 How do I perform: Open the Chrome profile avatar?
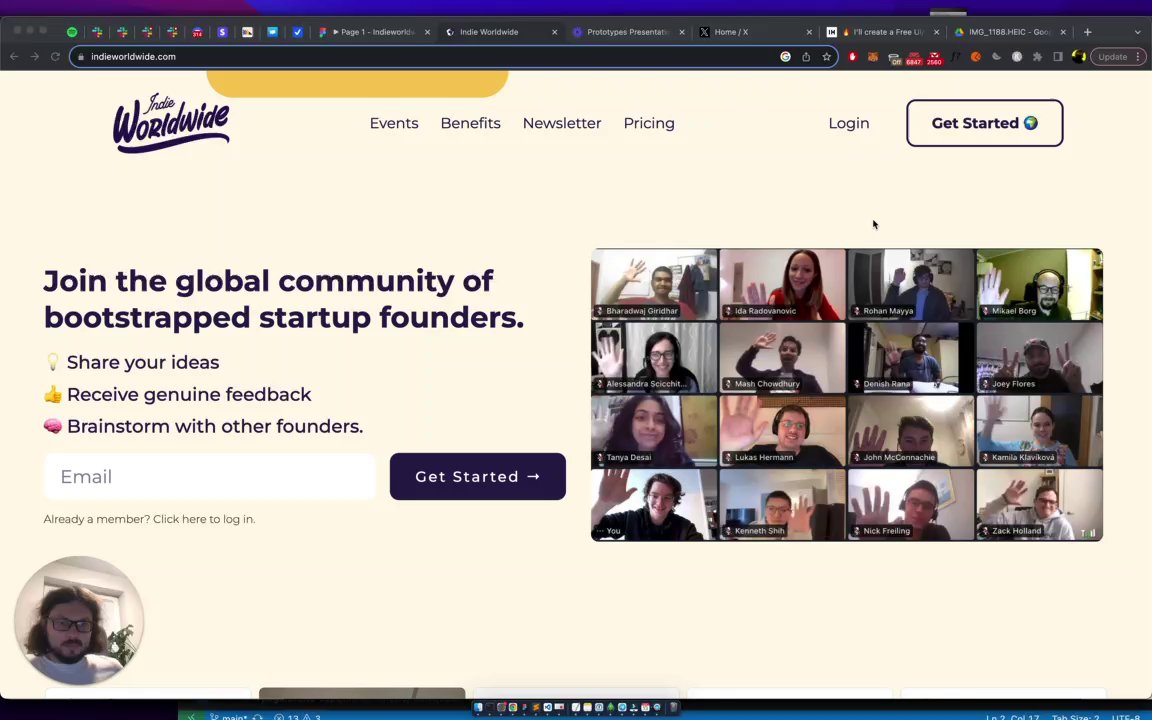coord(1079,57)
